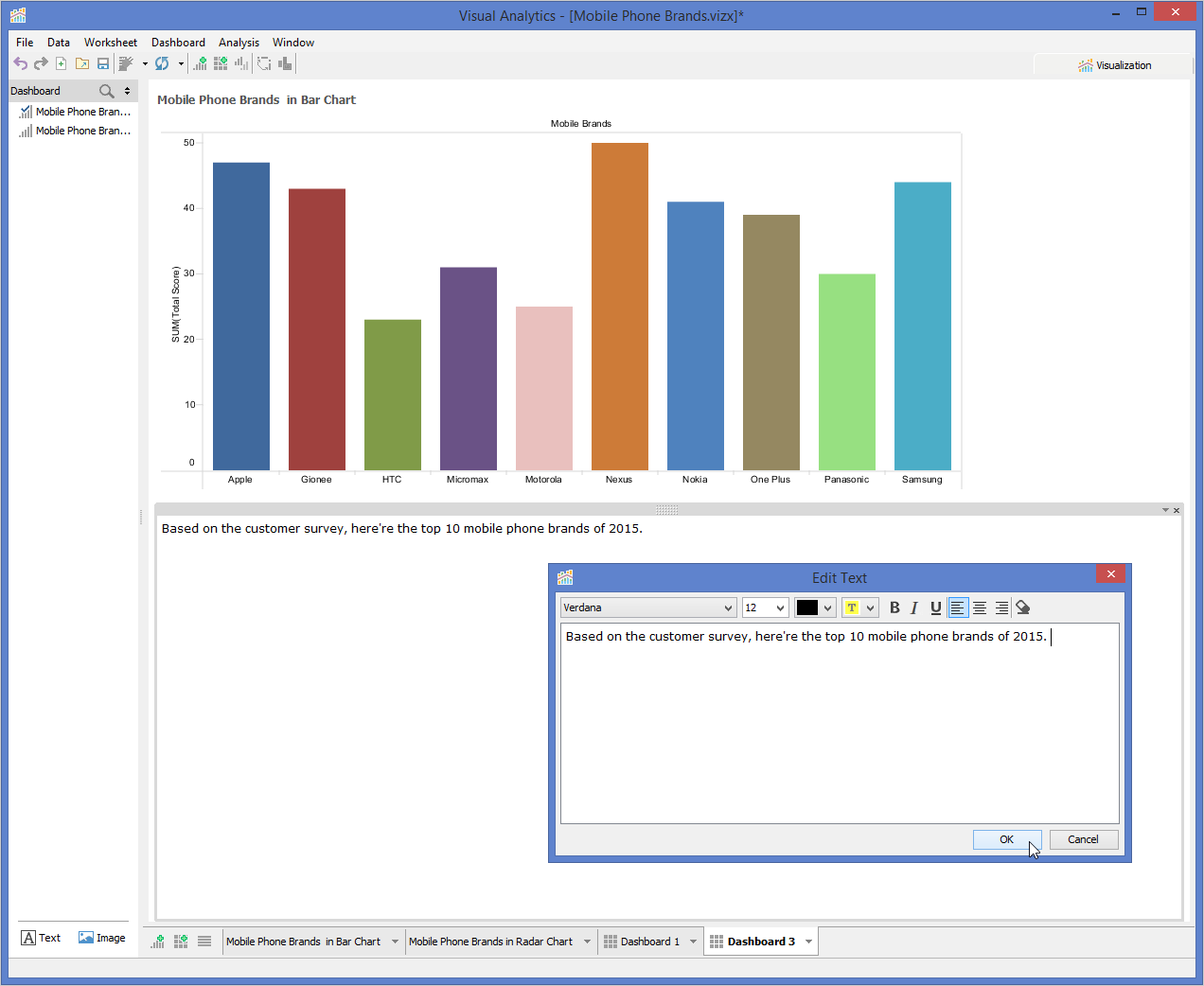Click the grayed bar chart toolbar icon
This screenshot has width=1204, height=986.
(241, 63)
